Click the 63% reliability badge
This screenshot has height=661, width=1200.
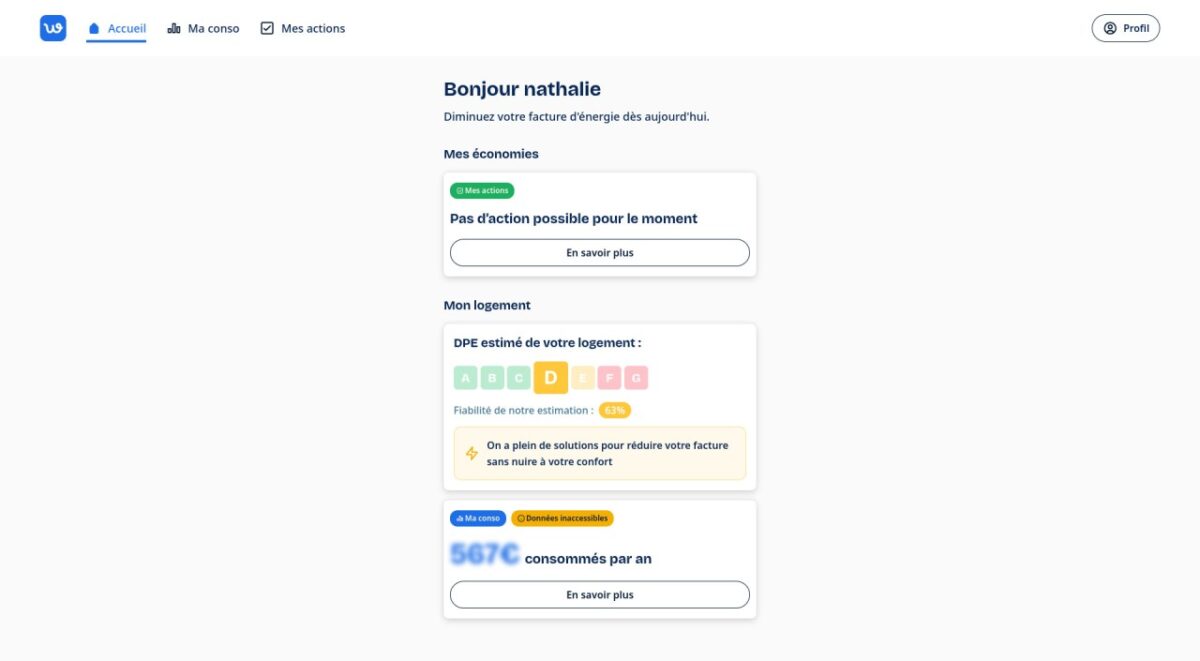point(615,410)
